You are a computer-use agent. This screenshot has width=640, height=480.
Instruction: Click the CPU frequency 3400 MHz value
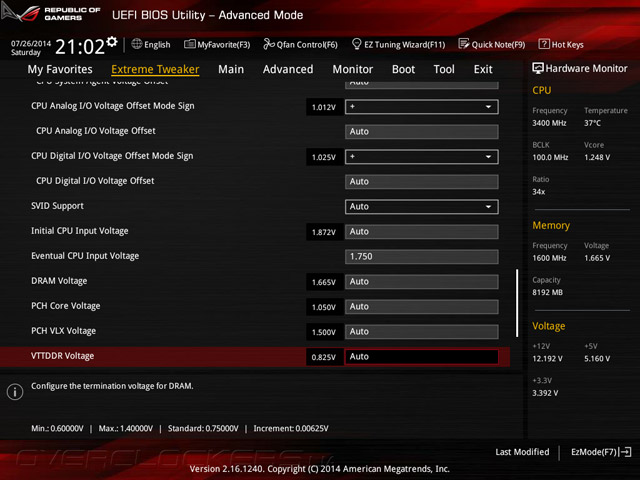click(x=549, y=123)
